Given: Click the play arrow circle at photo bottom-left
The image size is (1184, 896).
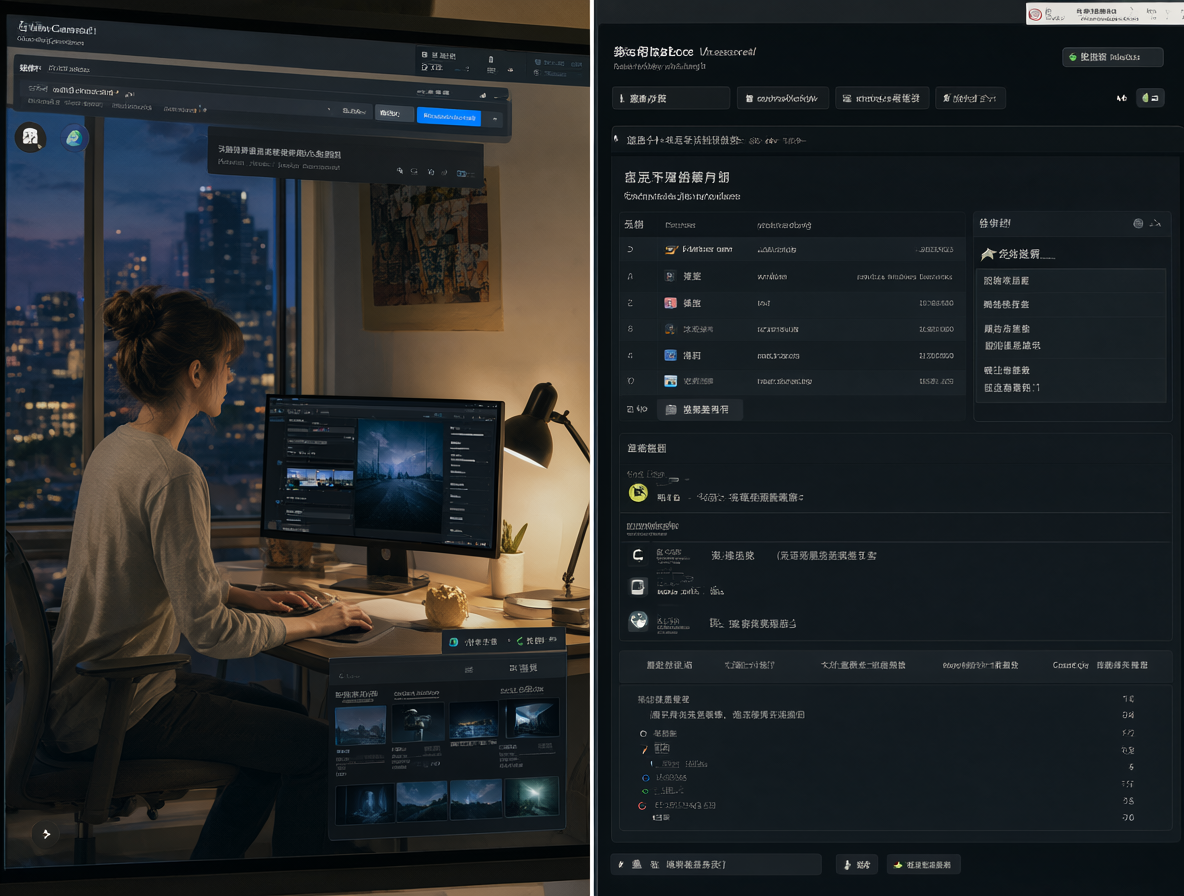Looking at the screenshot, I should (x=46, y=834).
